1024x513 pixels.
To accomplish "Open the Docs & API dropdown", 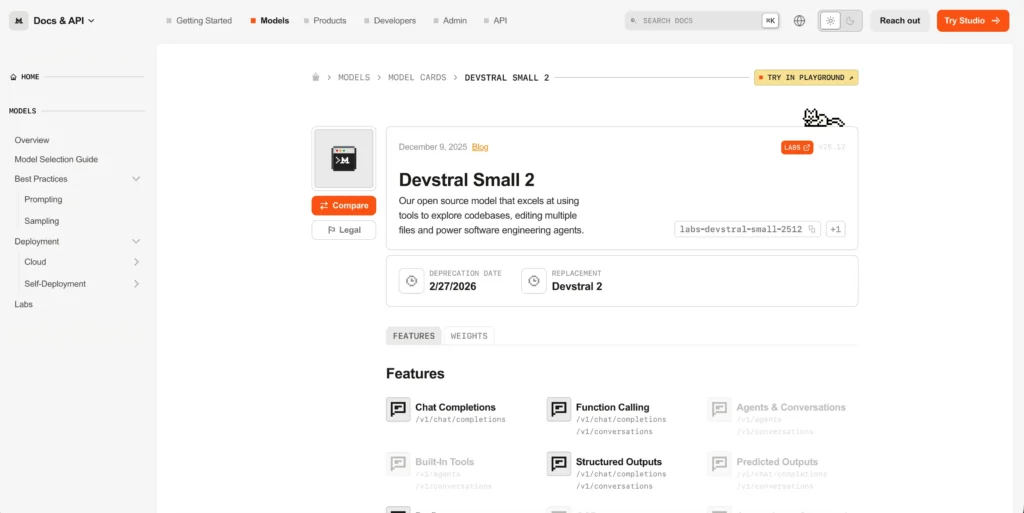I will pyautogui.click(x=64, y=21).
